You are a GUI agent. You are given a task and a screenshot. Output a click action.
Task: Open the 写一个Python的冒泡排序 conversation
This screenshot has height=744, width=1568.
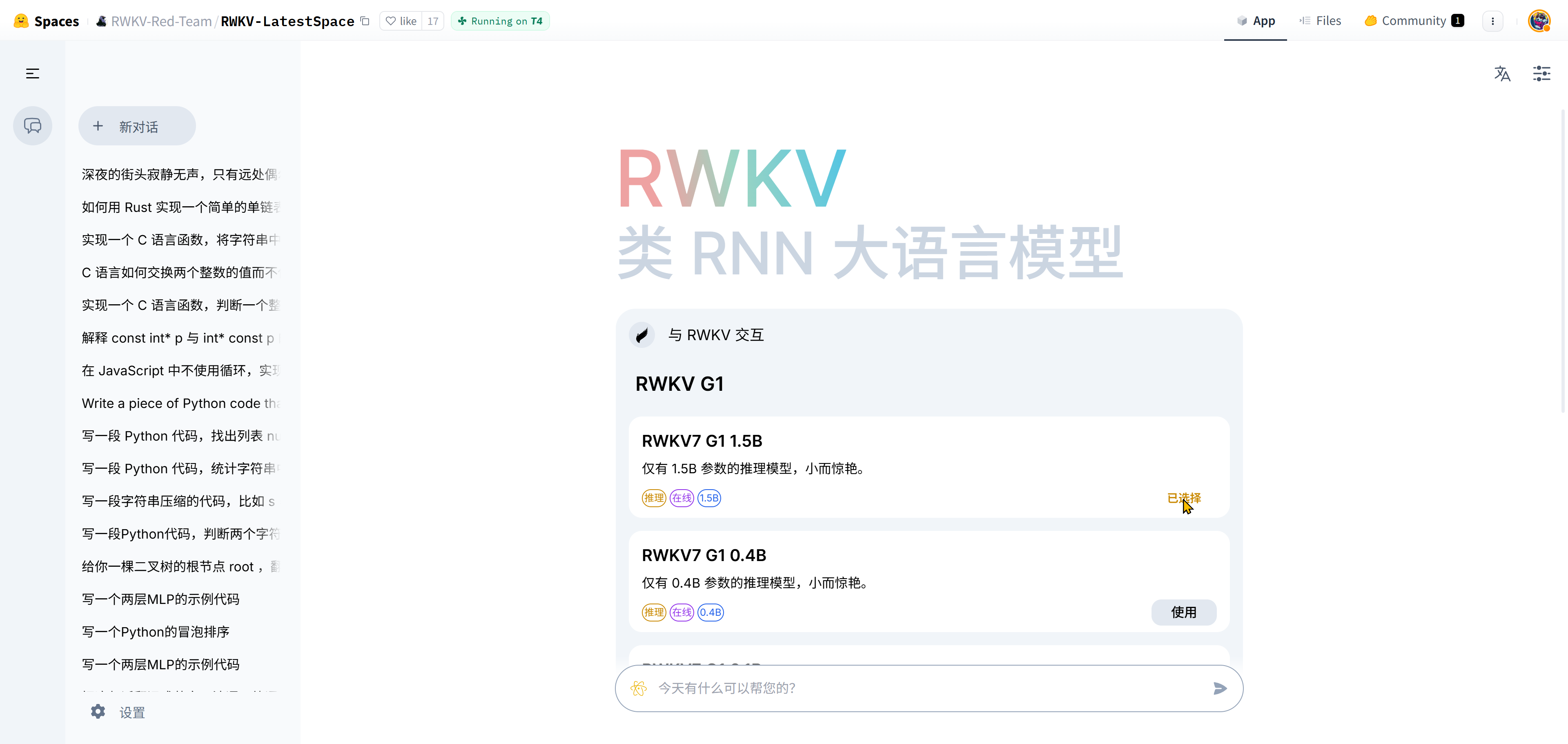pyautogui.click(x=155, y=631)
